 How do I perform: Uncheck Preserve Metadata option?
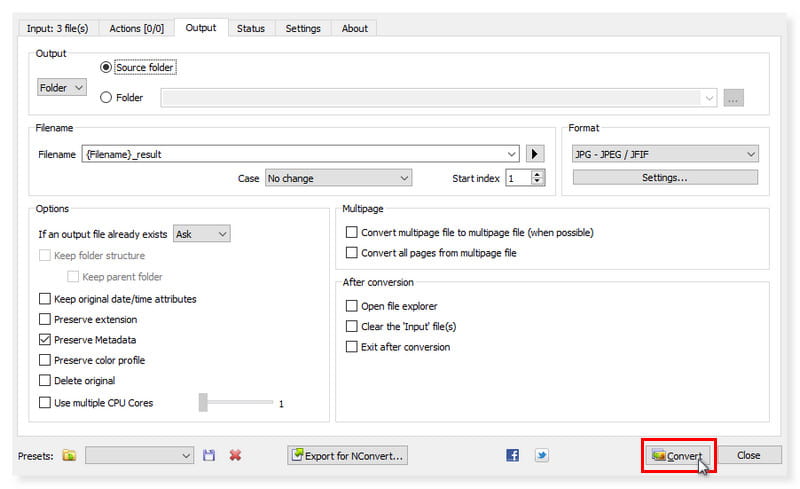point(44,340)
